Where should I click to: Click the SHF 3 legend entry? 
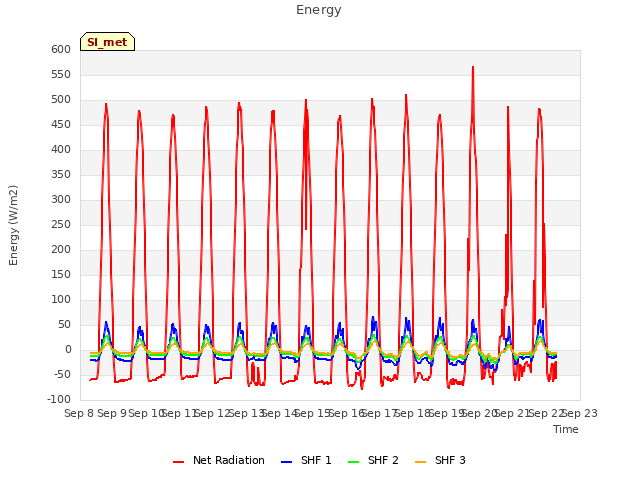(440, 460)
